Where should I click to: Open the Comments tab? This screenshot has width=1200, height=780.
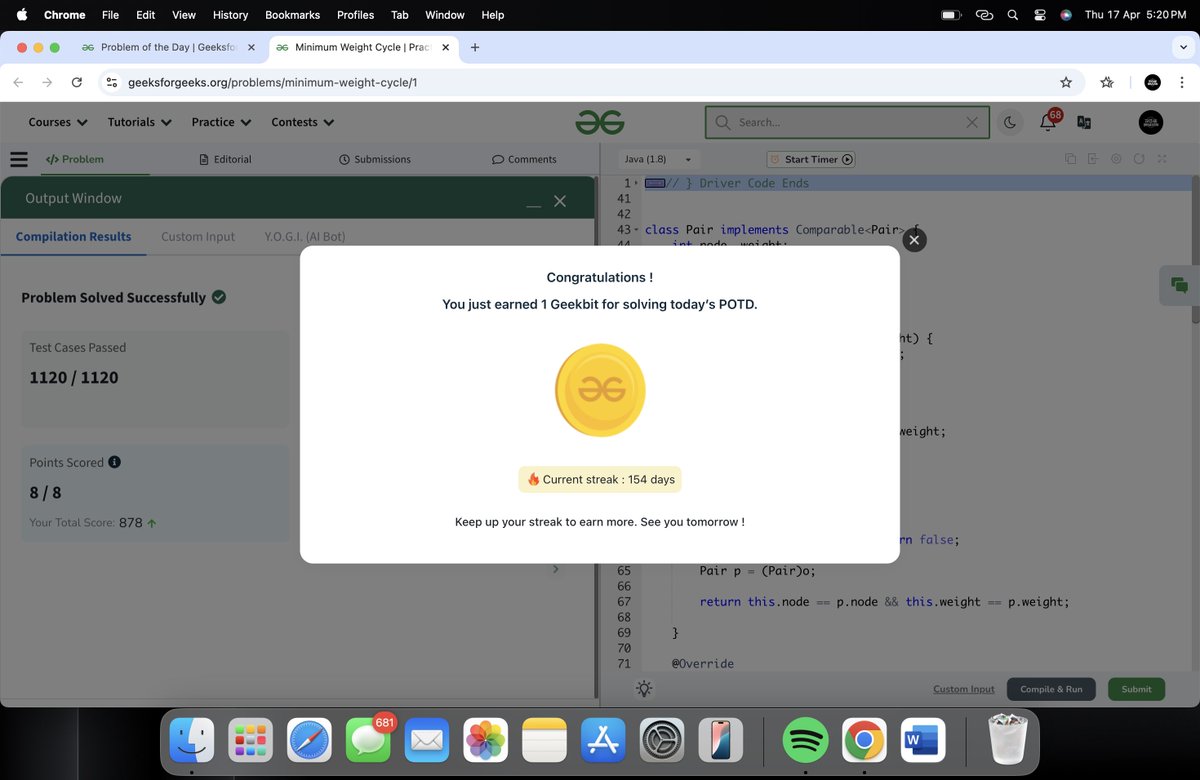click(524, 159)
